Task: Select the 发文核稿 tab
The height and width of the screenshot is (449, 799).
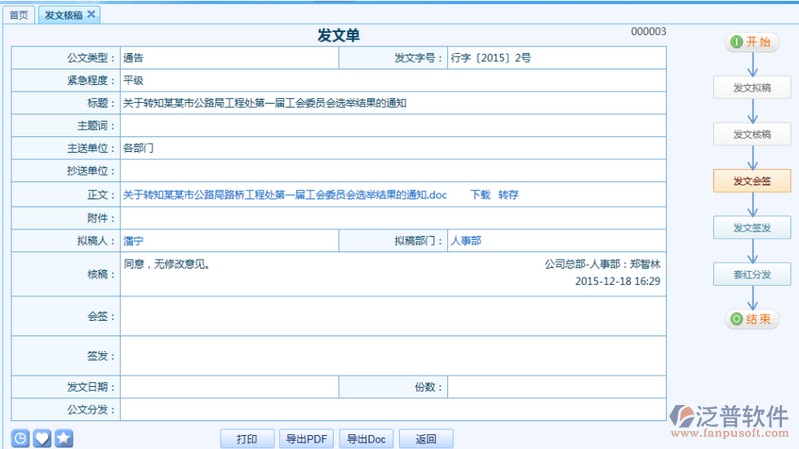Action: (64, 15)
